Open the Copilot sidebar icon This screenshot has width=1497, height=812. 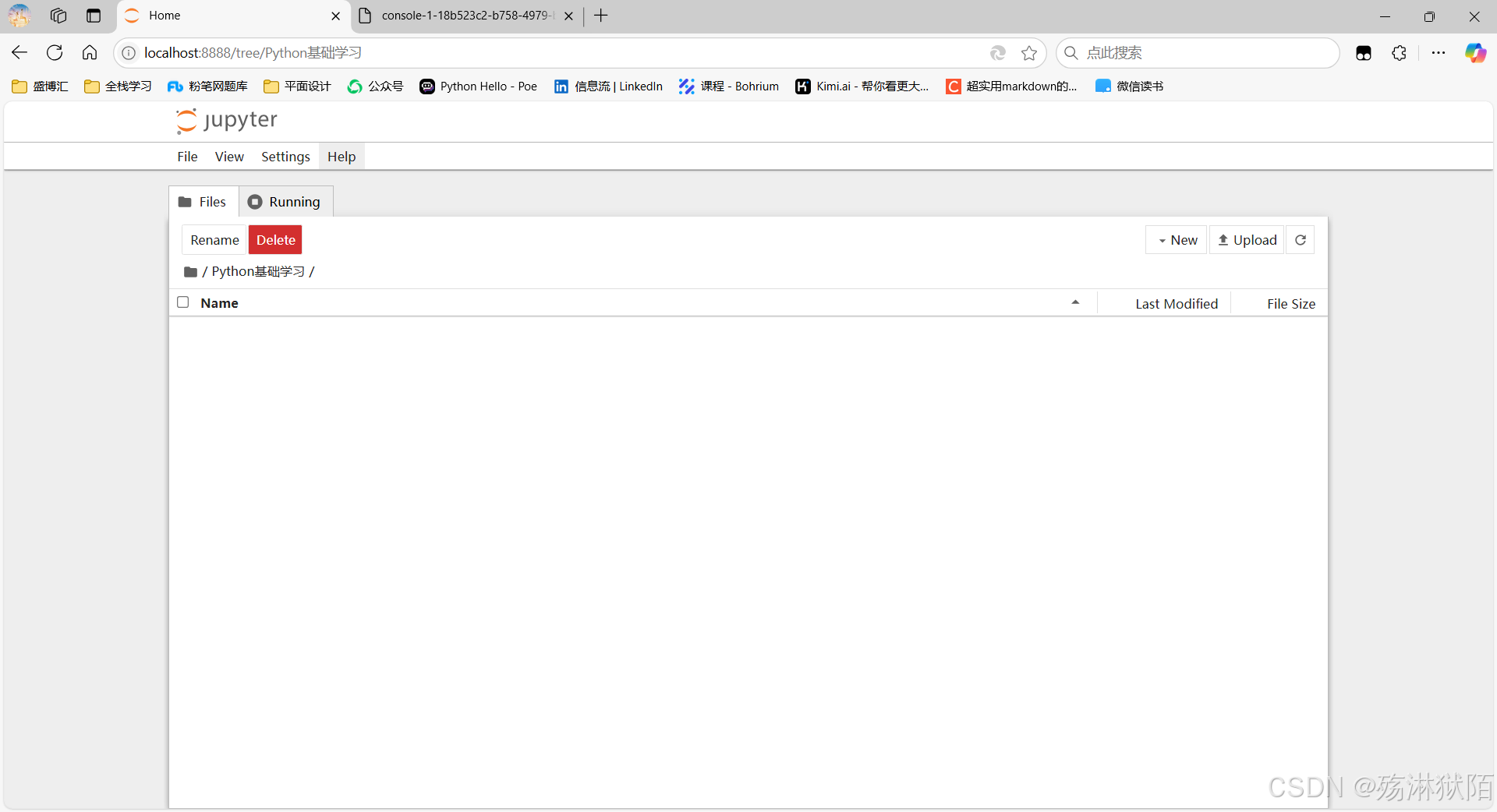[x=1475, y=53]
